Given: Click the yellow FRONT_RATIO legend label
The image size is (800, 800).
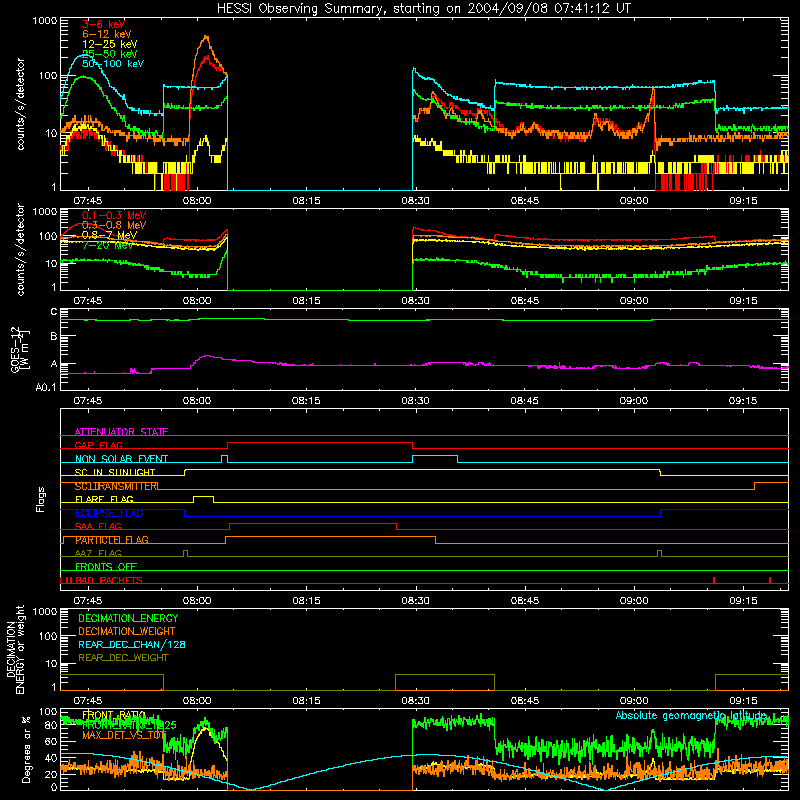Looking at the screenshot, I should pos(114,715).
